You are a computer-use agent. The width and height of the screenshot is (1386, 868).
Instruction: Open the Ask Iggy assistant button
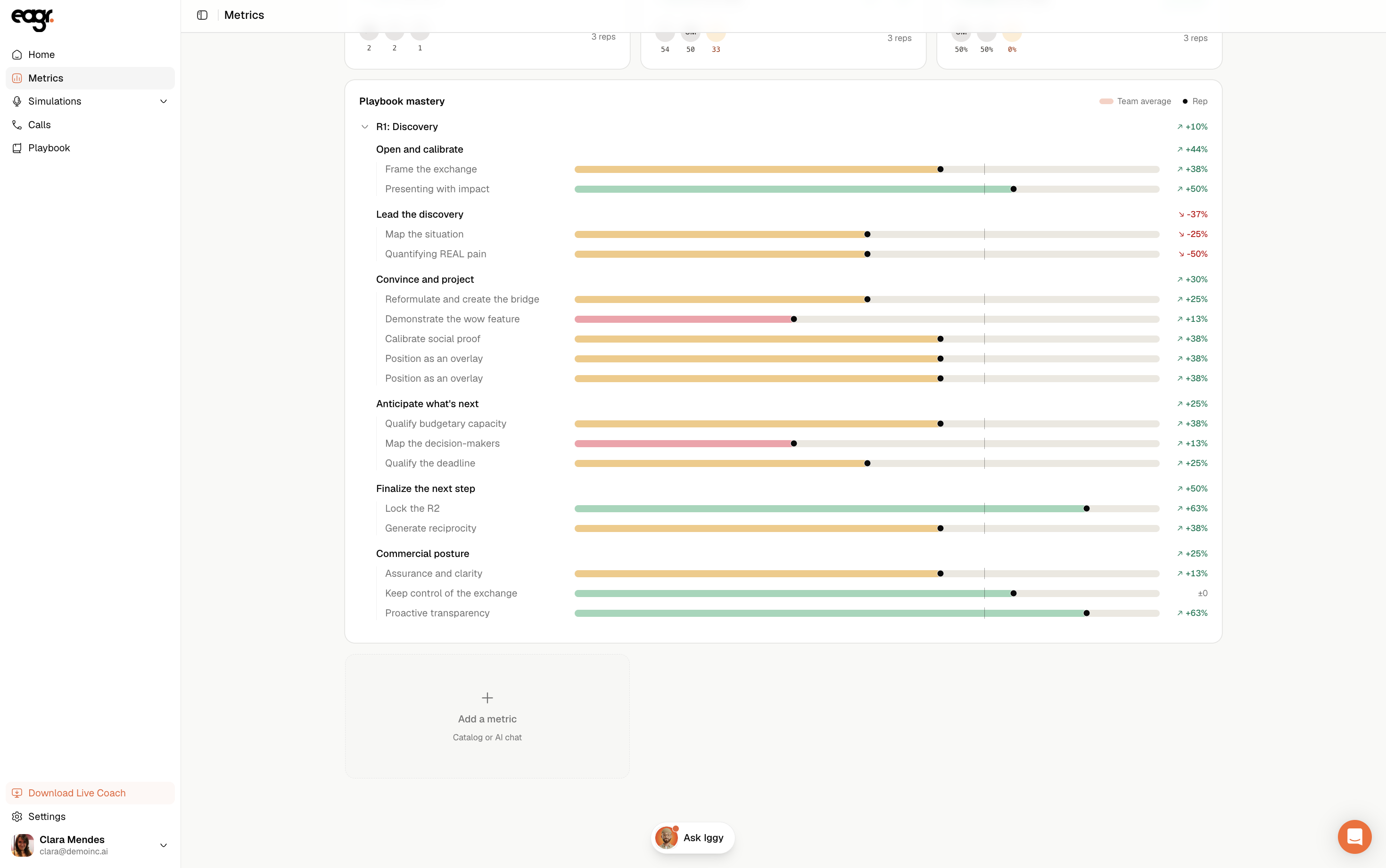pos(693,837)
